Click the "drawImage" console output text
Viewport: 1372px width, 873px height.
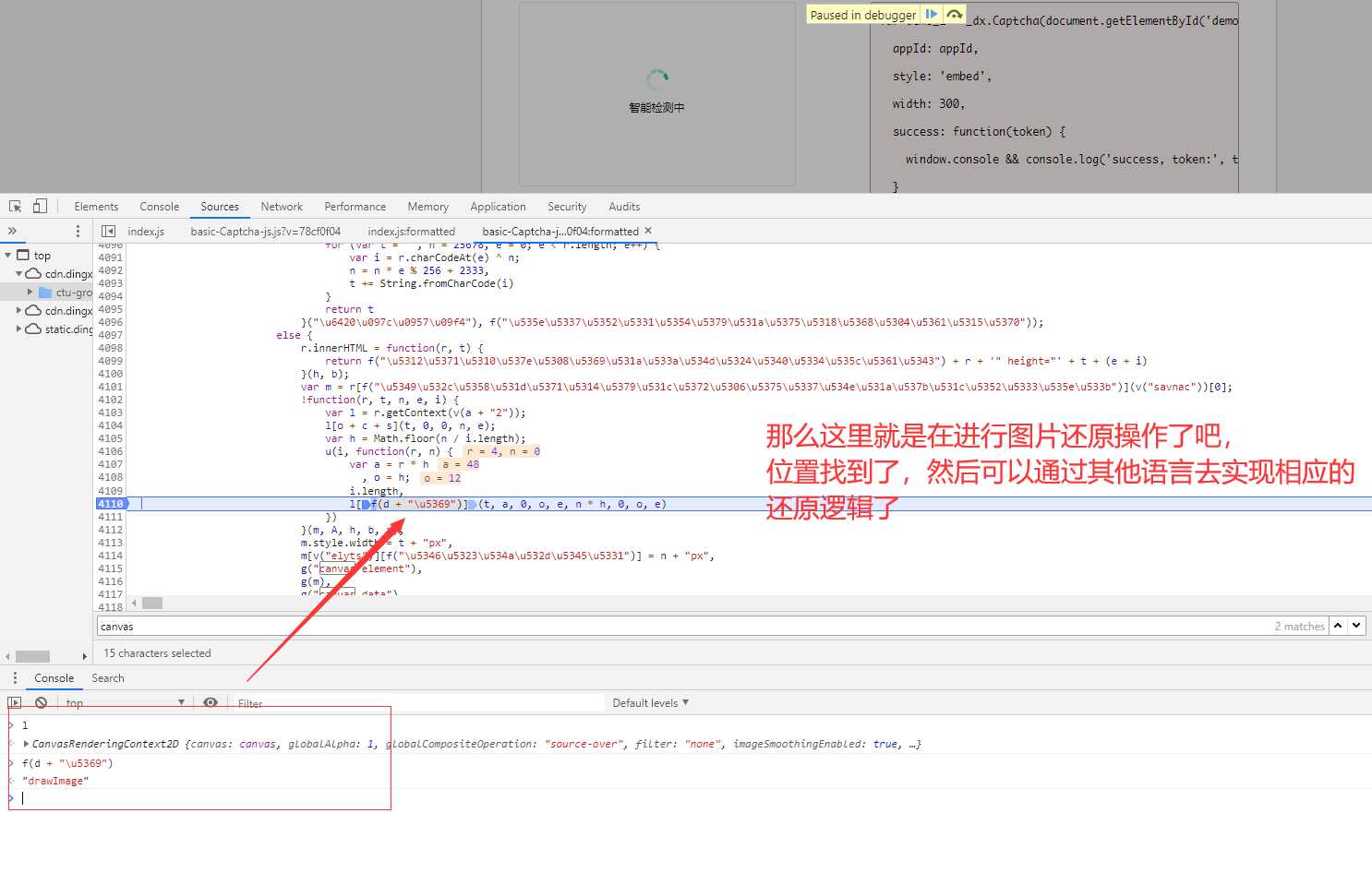[x=55, y=781]
